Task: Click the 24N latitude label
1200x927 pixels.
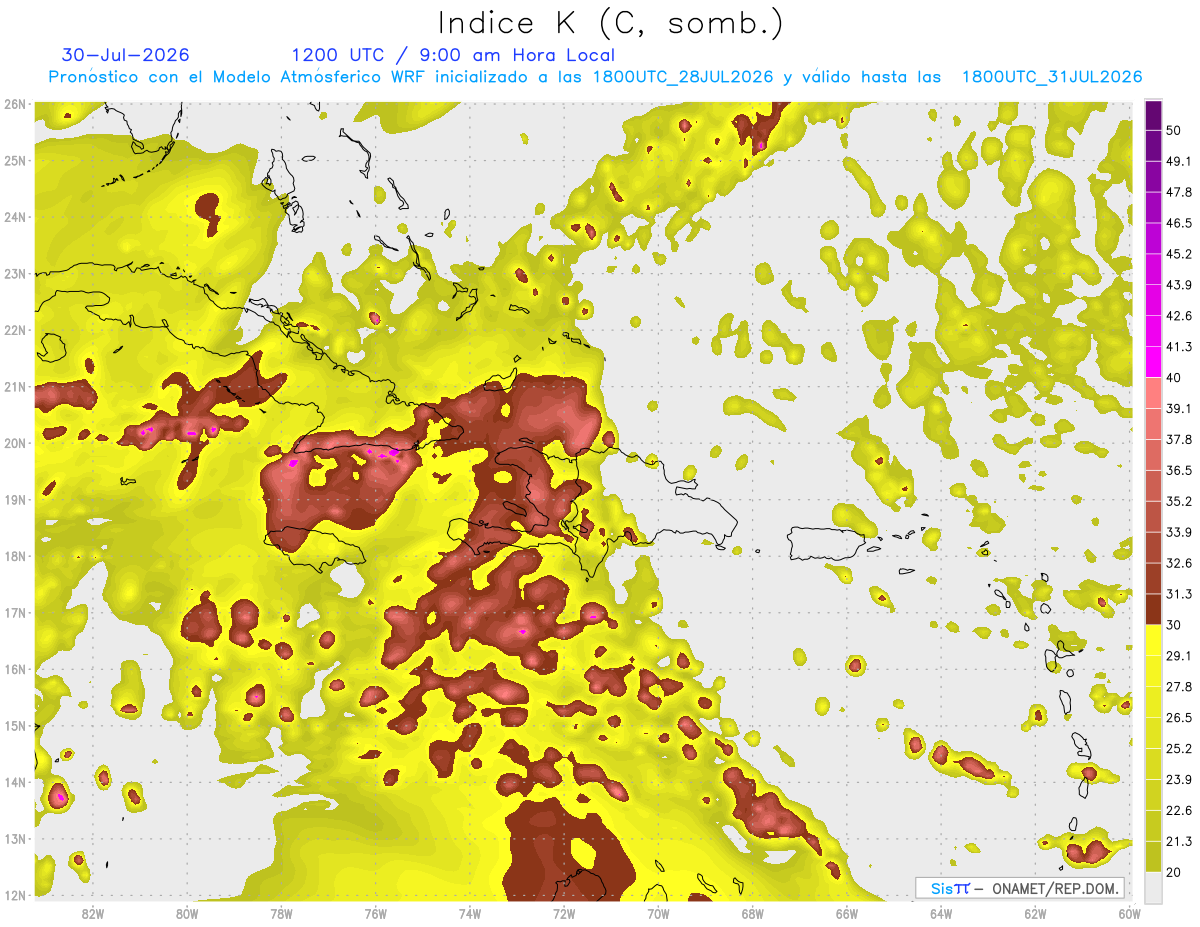Action: (x=15, y=217)
